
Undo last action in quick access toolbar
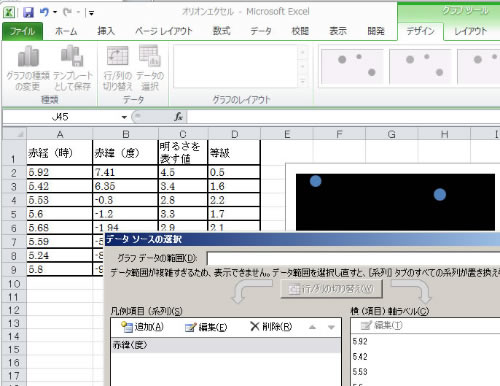point(44,12)
